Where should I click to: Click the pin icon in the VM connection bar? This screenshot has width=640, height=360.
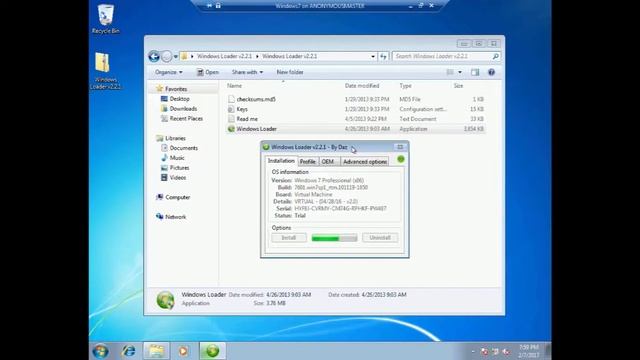pos(209,6)
